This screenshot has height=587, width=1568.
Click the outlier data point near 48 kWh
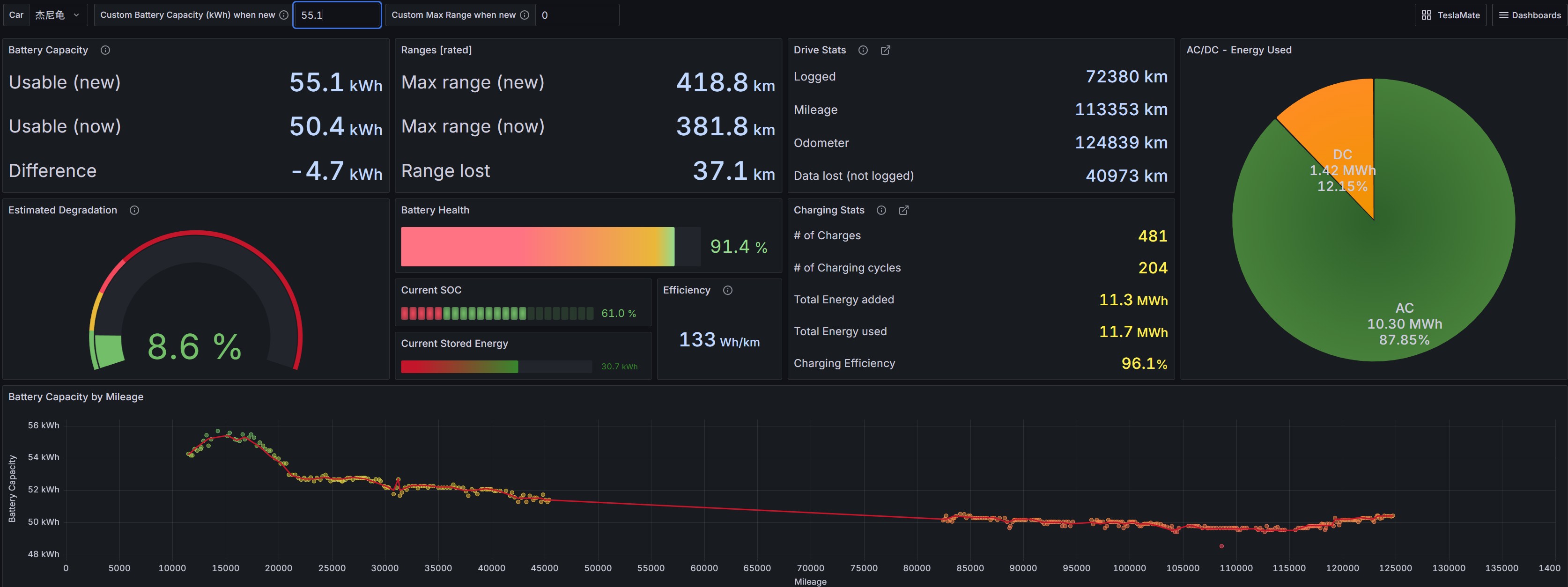[x=1221, y=546]
